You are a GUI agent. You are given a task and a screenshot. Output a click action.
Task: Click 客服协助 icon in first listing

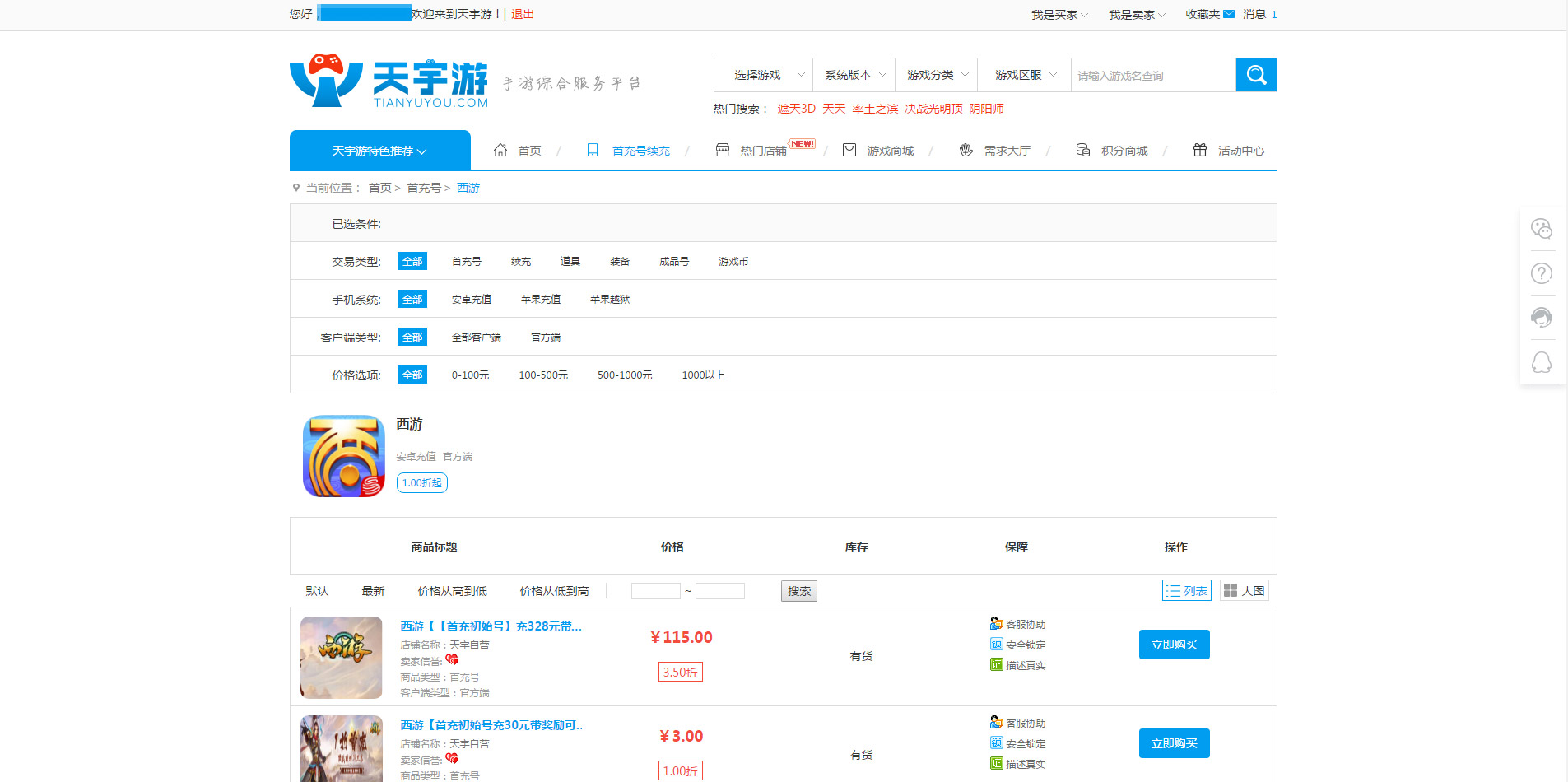click(997, 623)
